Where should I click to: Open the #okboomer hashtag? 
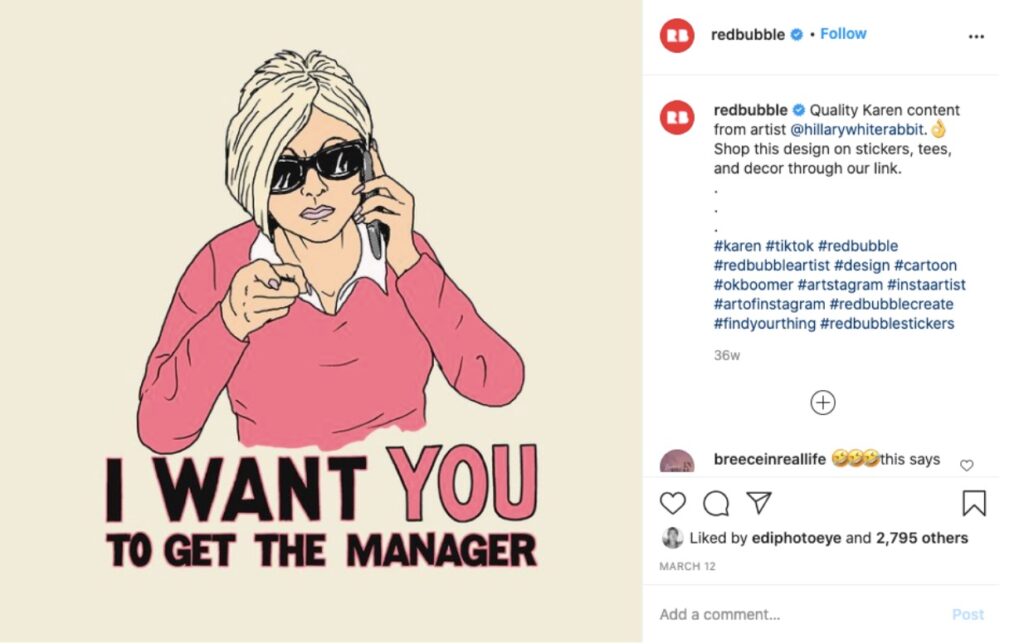coord(753,285)
